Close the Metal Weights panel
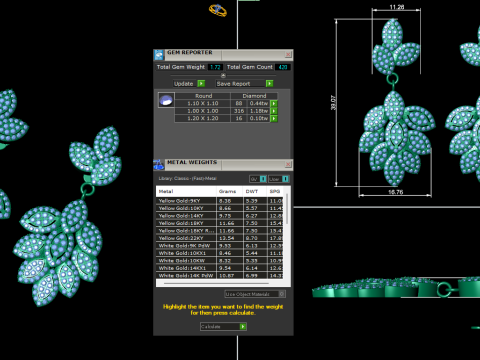Image resolution: width=480 pixels, height=360 pixels. [288, 164]
